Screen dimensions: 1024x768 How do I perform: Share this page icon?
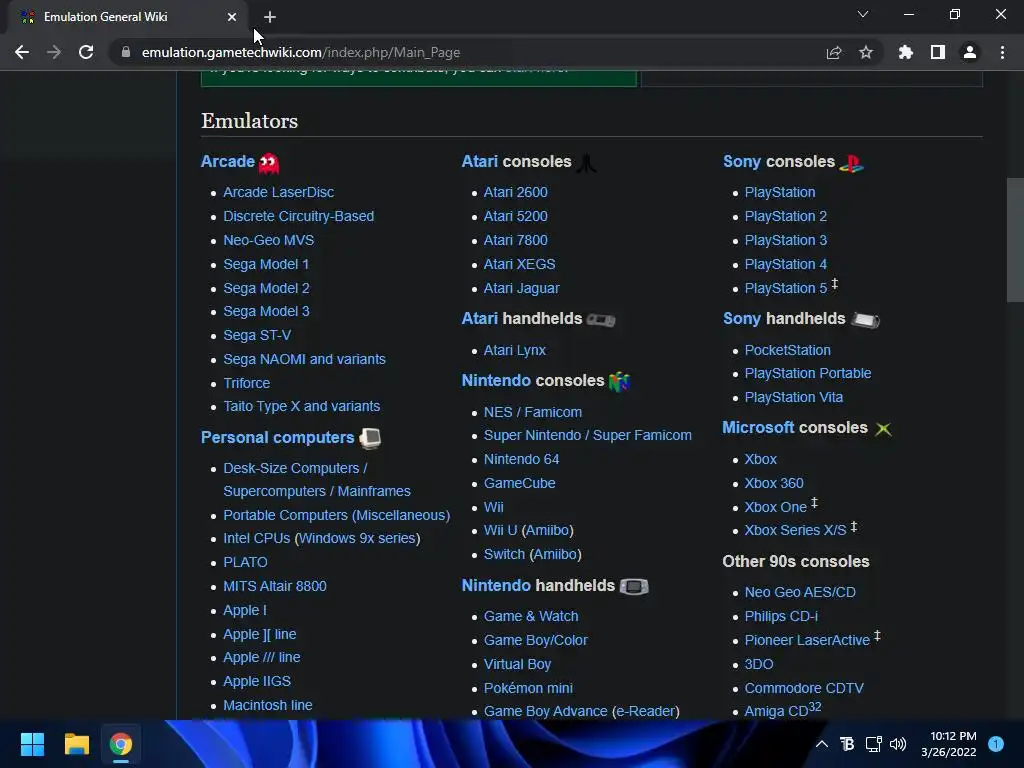834,52
